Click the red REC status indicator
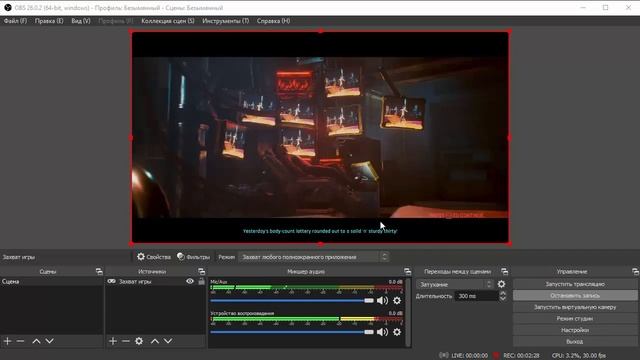Screen dimensions: 640x360 [x=496, y=355]
